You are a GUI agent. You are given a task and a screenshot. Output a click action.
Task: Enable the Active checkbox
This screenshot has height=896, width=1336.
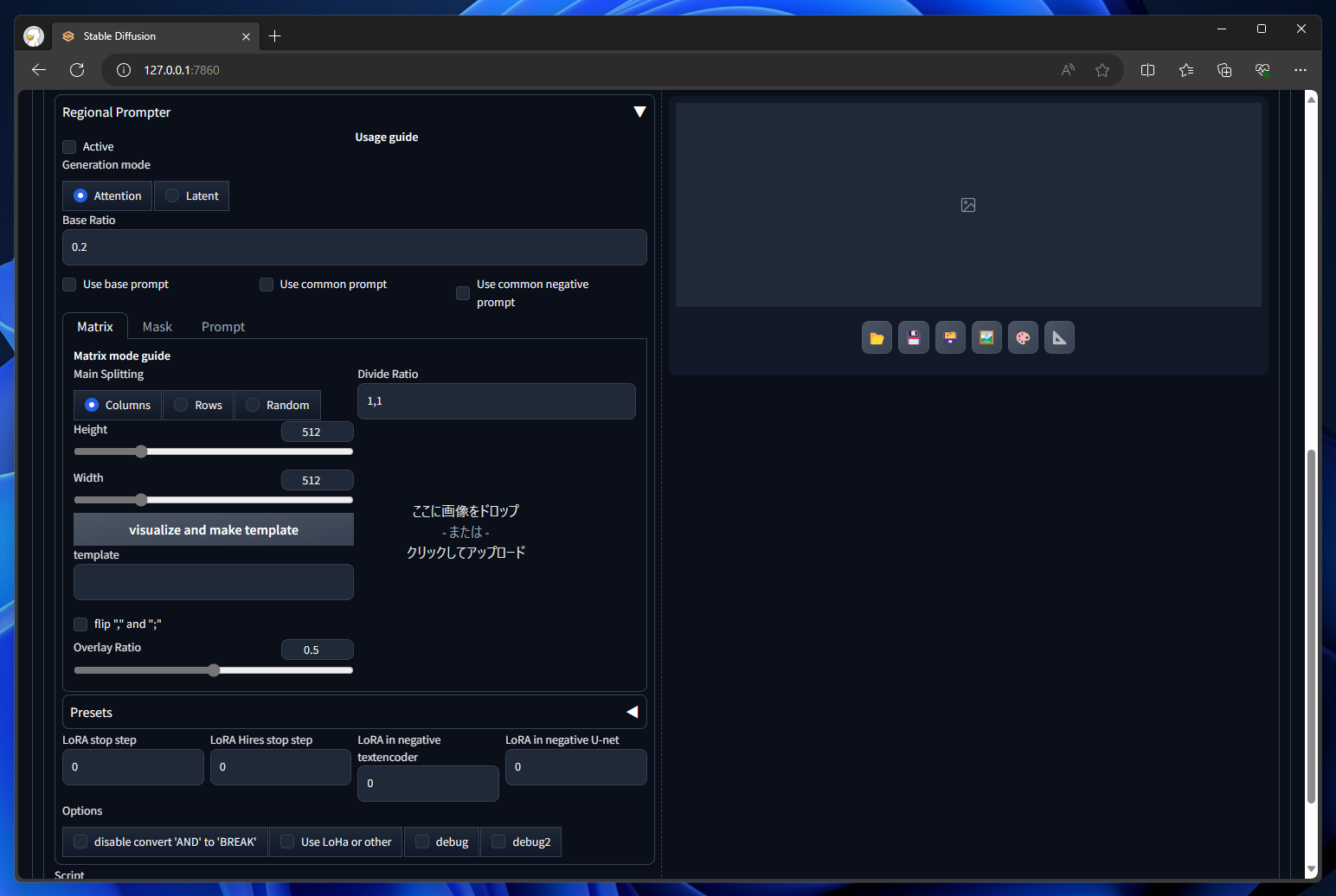[69, 147]
